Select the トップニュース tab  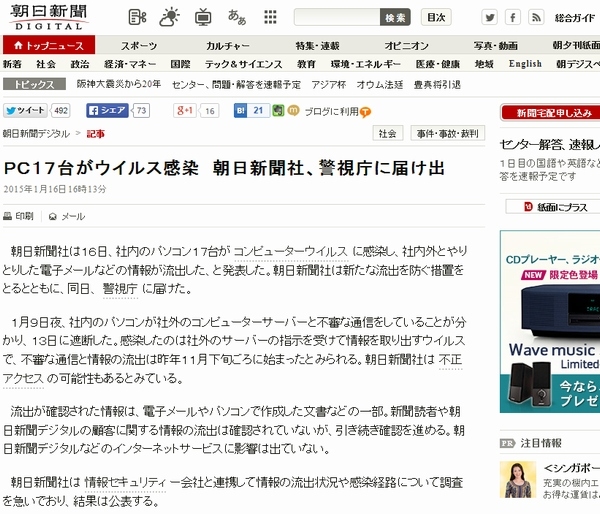point(49,45)
